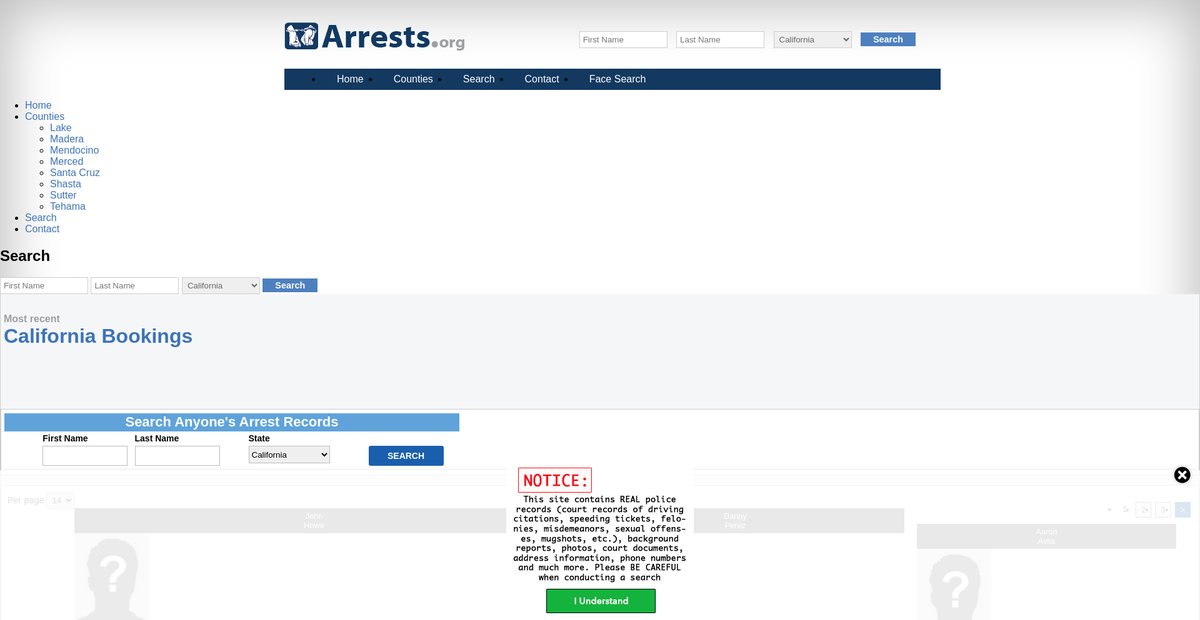Open State dropdown in Arrest Records search

289,455
